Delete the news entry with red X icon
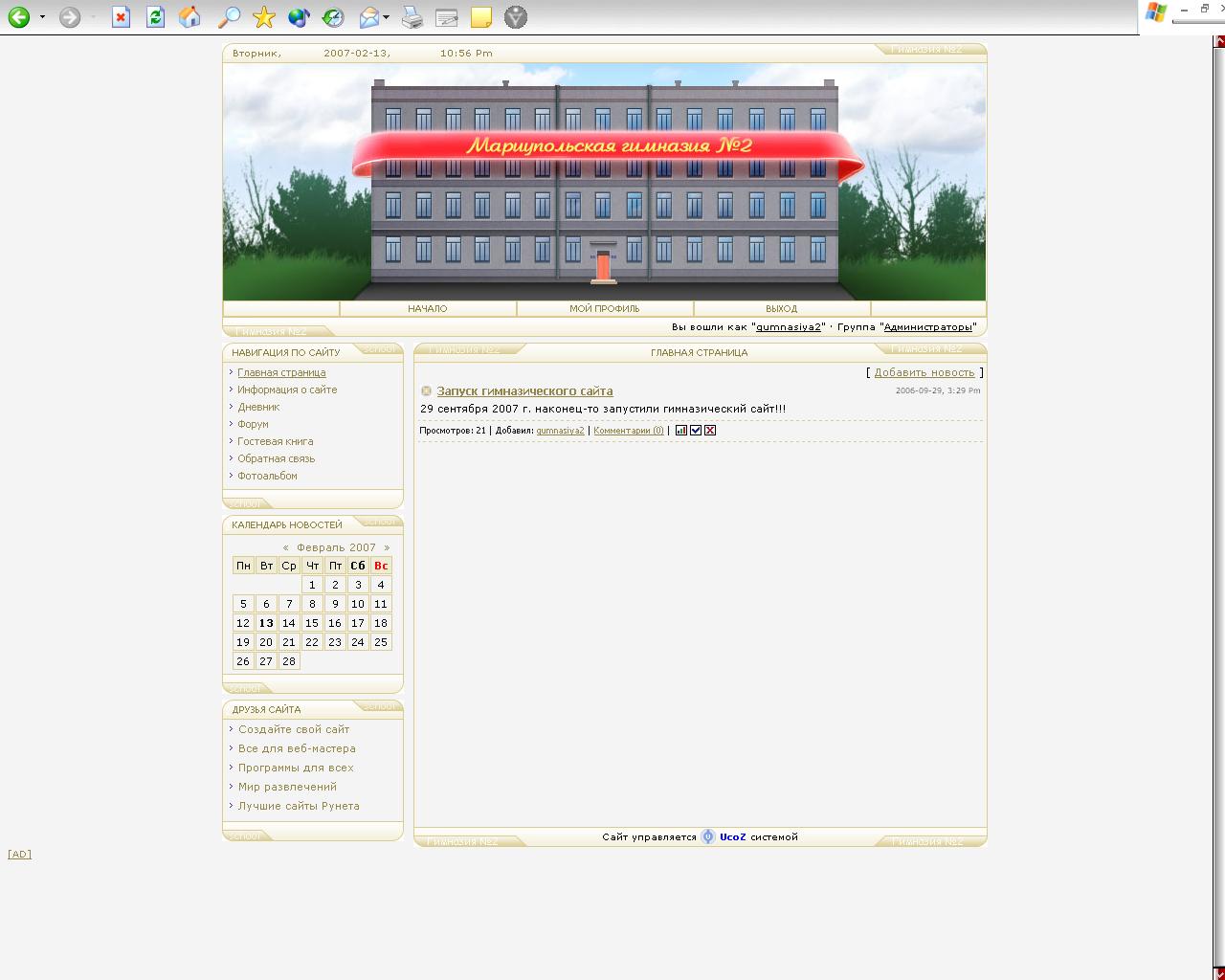Image resolution: width=1225 pixels, height=980 pixels. (x=710, y=431)
